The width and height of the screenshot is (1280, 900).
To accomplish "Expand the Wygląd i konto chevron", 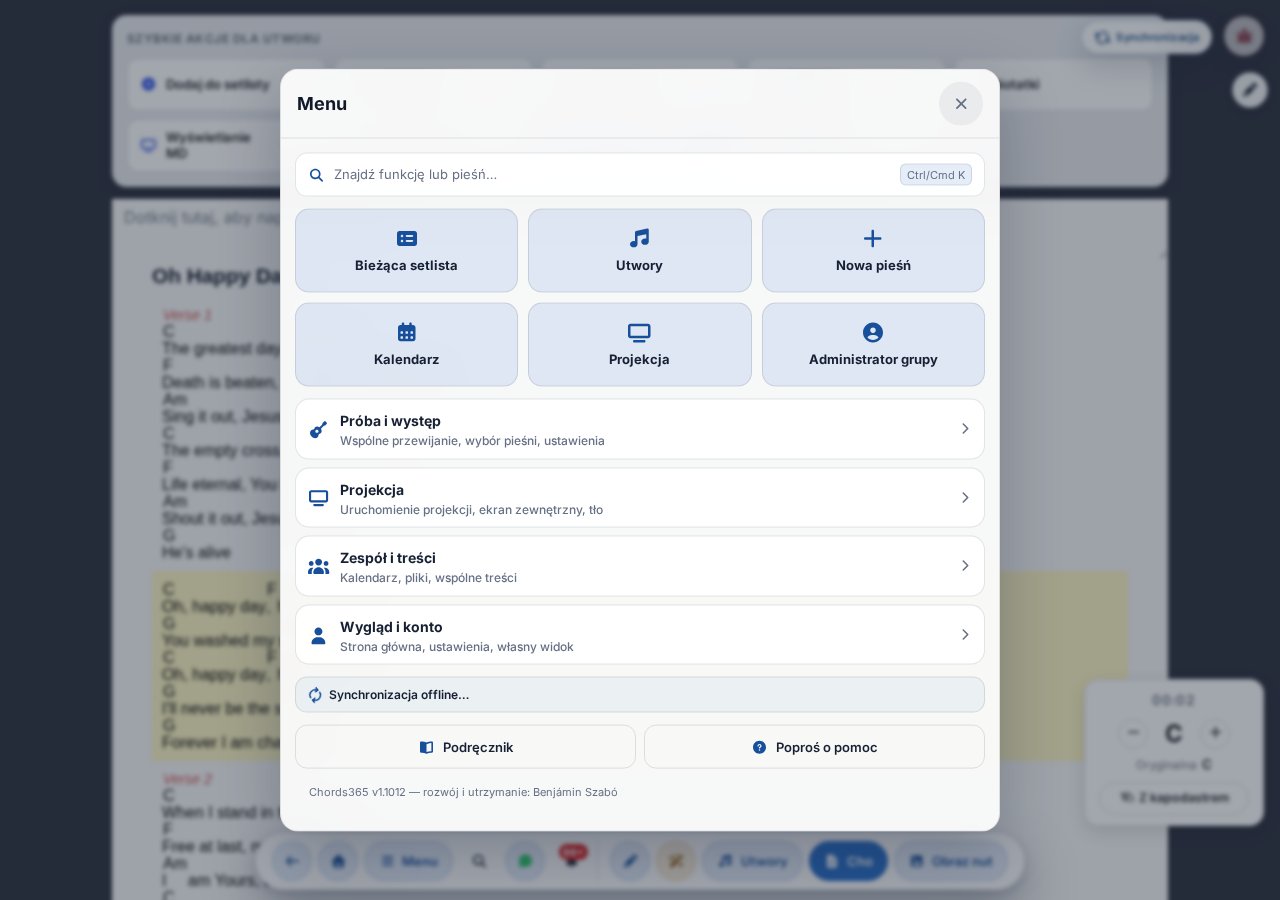I will coord(965,635).
